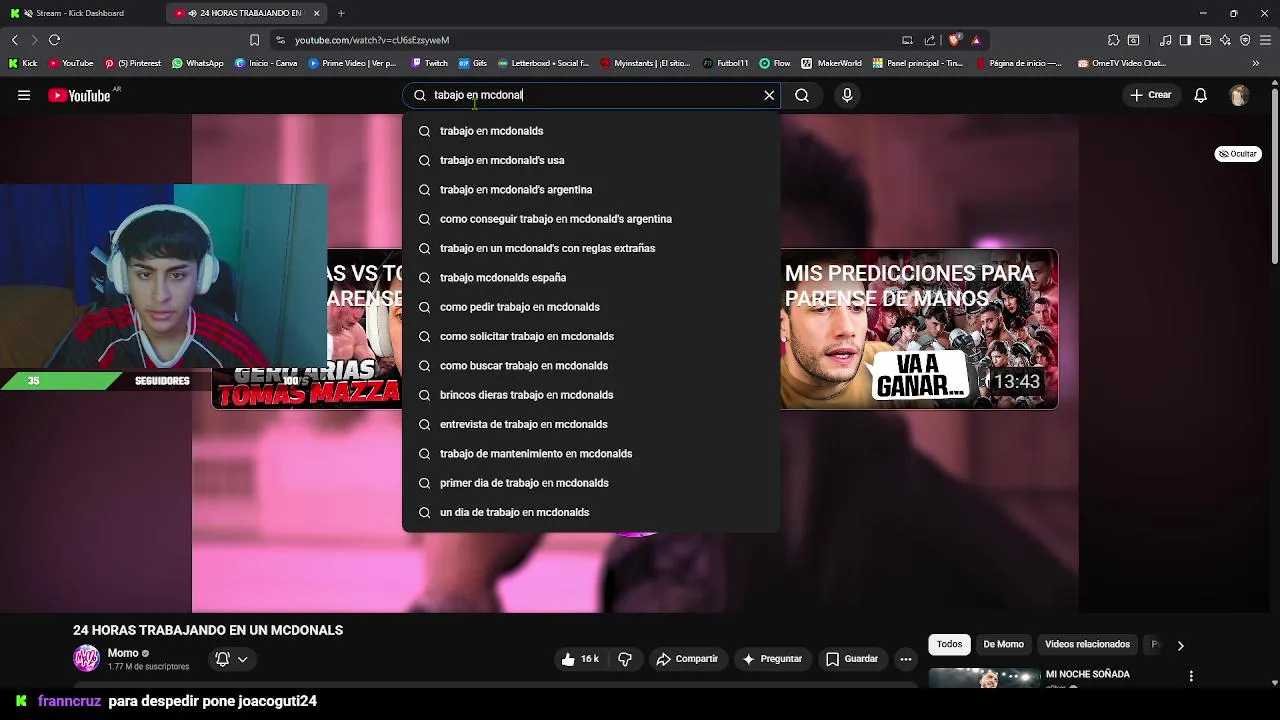Clear the search box with the X

click(769, 95)
